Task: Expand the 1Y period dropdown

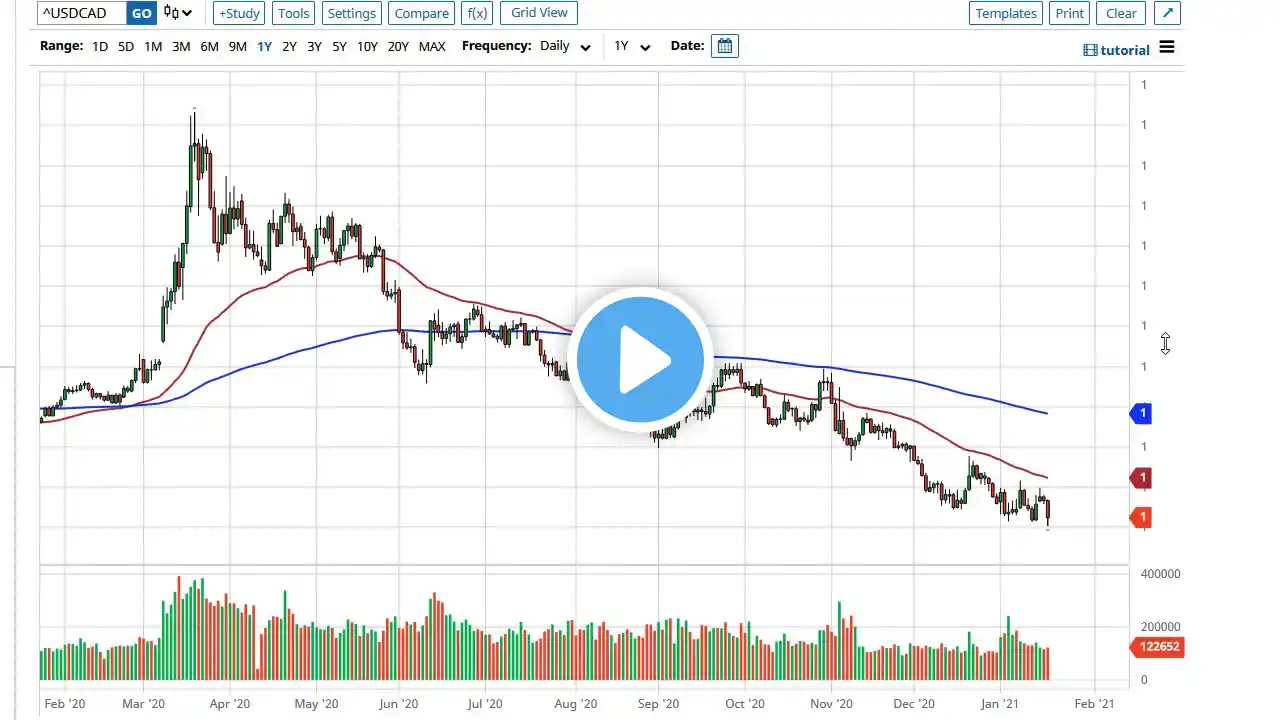Action: 632,46
